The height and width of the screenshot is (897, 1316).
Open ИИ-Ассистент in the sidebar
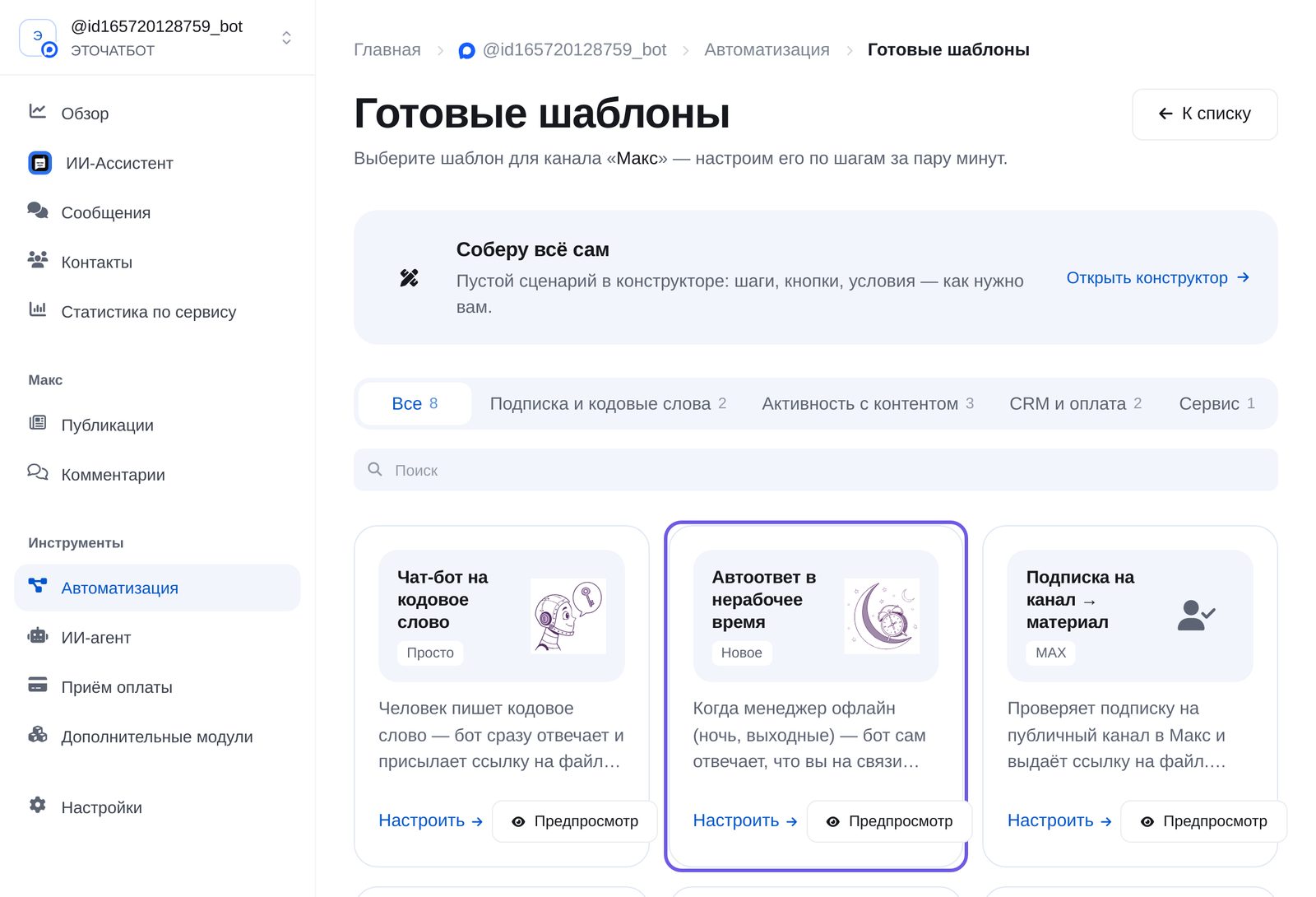point(157,163)
